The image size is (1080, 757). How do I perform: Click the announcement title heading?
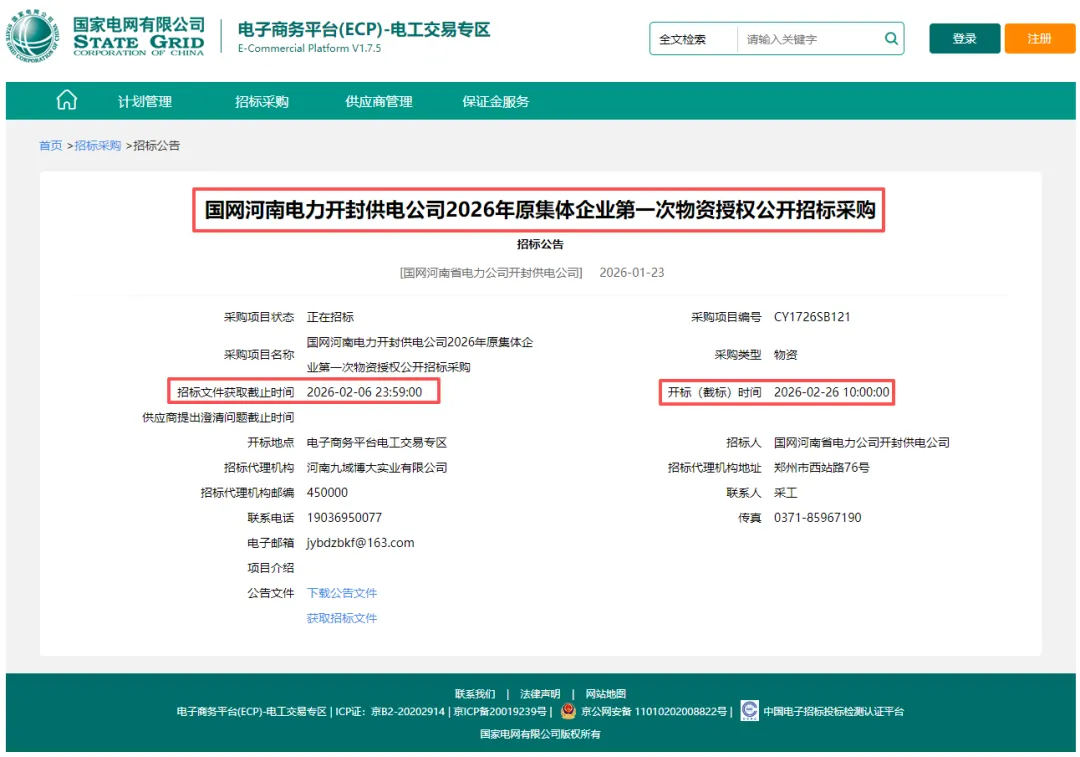tap(539, 210)
